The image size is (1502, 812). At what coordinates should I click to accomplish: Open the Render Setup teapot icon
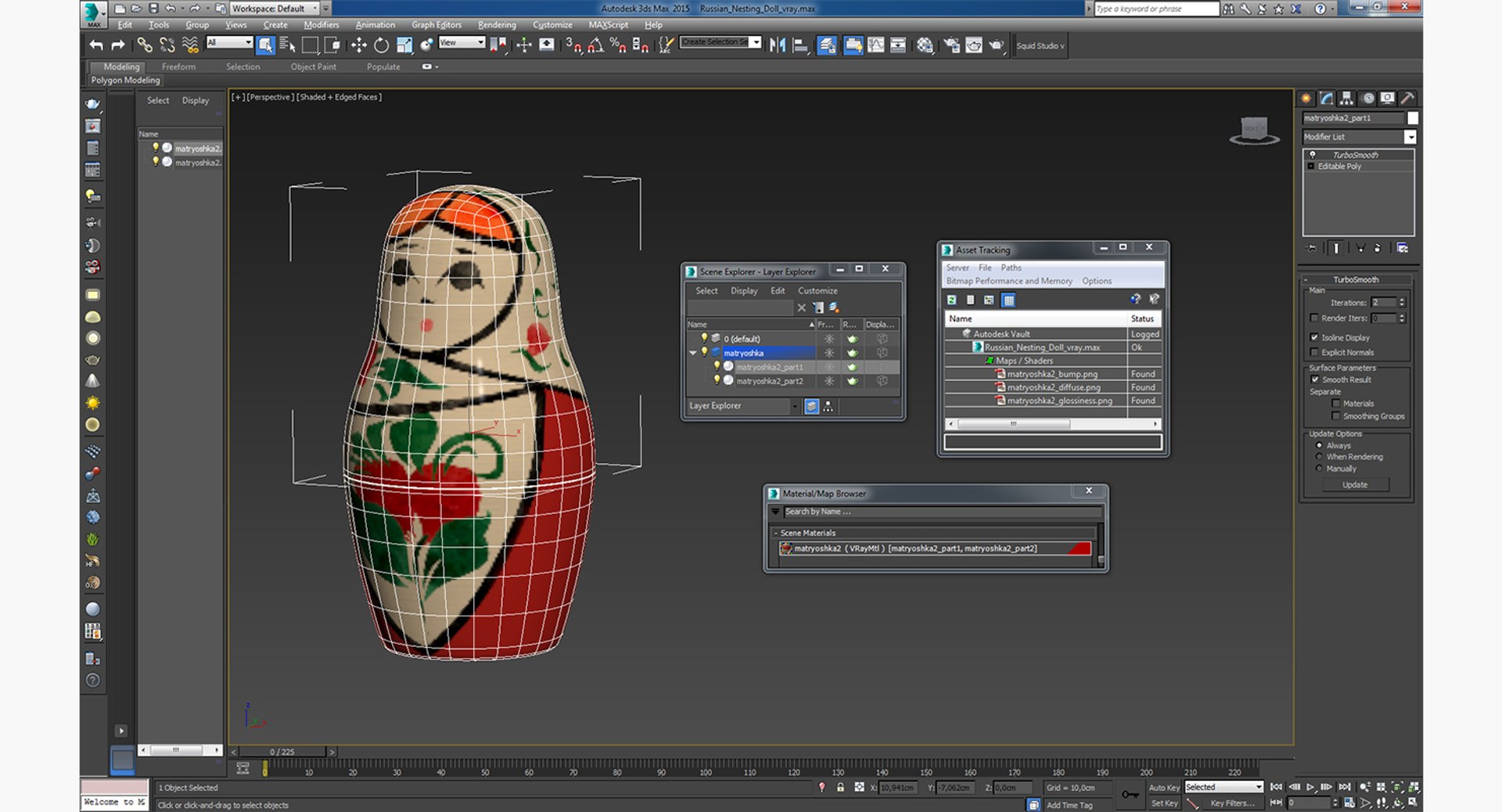tap(951, 45)
